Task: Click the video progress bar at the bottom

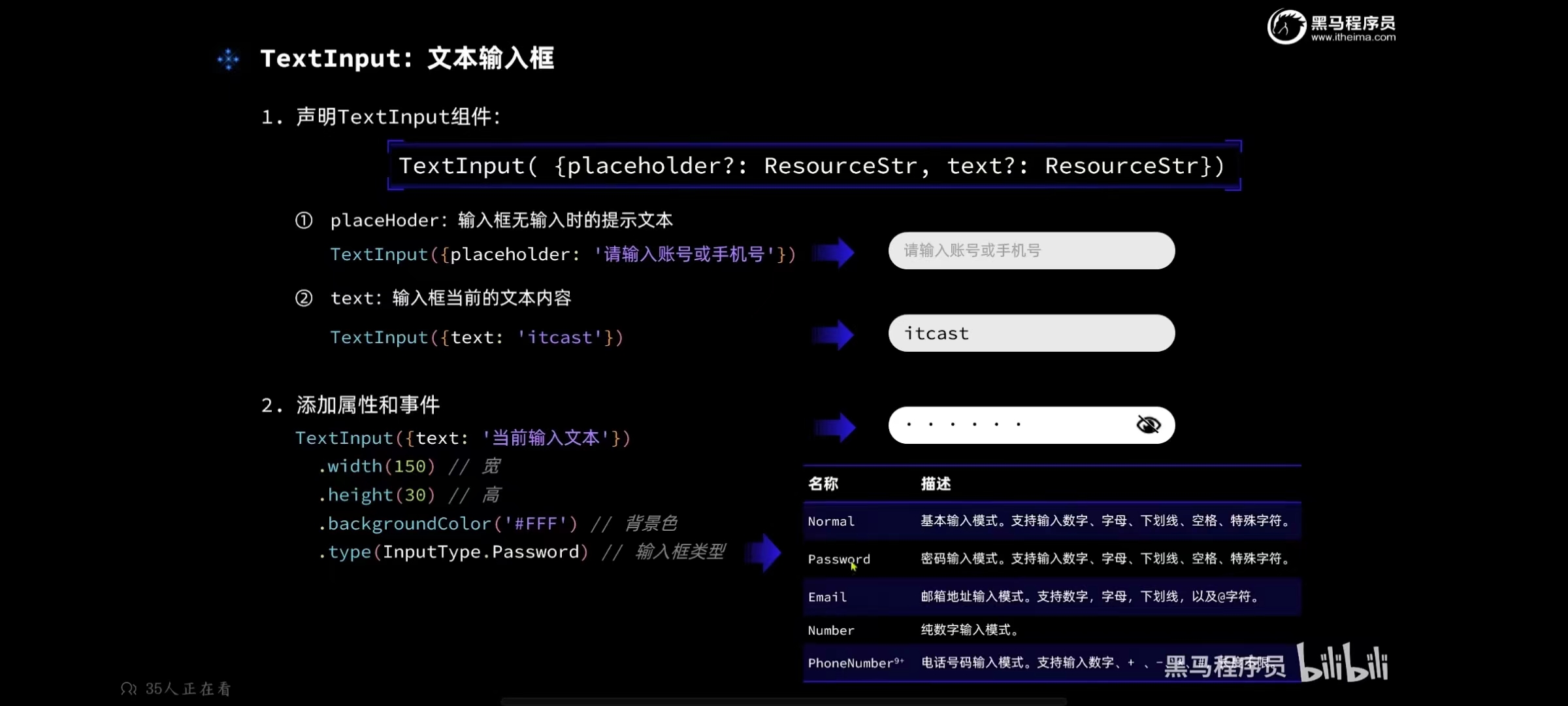Action: (x=784, y=701)
